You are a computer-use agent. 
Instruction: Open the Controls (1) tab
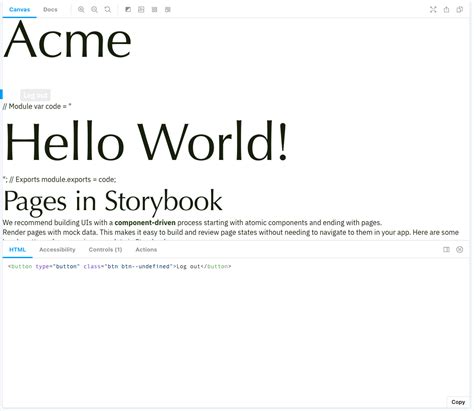pyautogui.click(x=105, y=250)
